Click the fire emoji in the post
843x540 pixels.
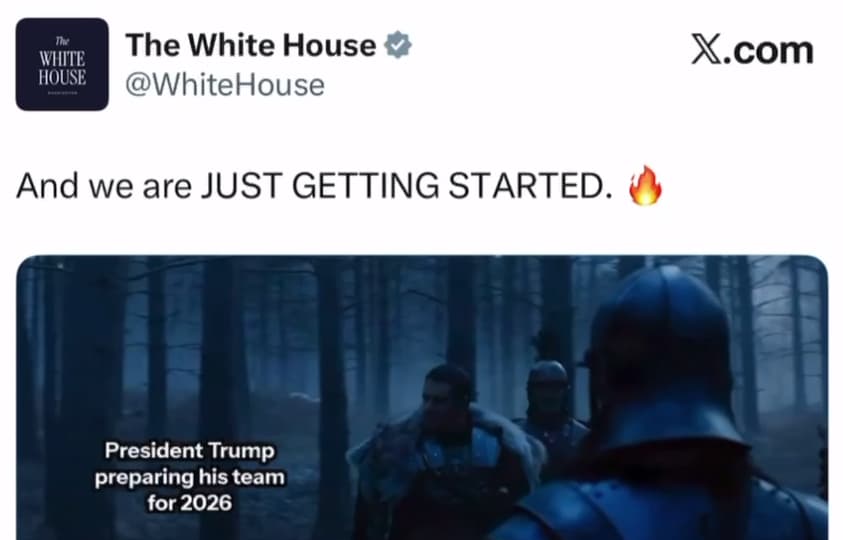click(x=645, y=185)
